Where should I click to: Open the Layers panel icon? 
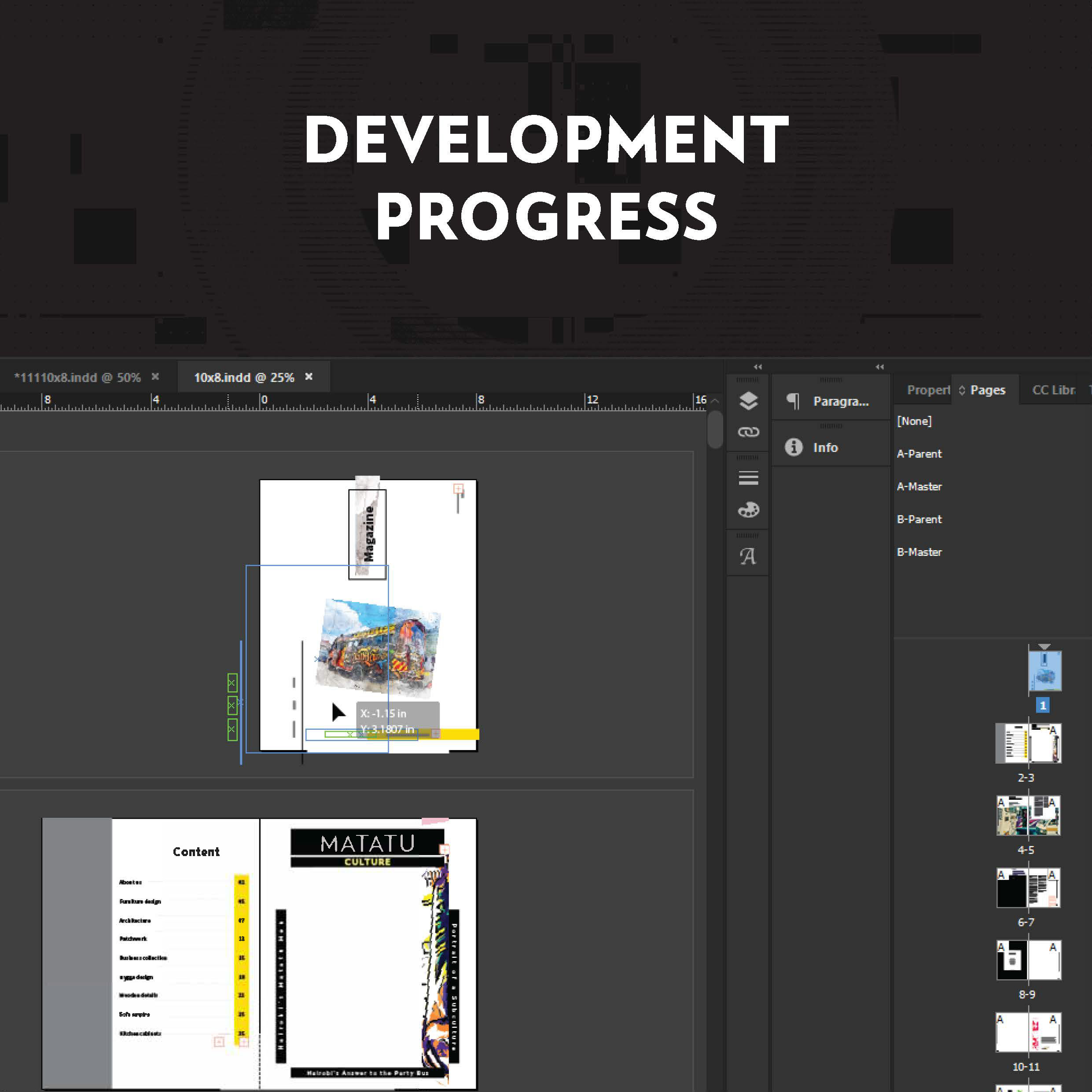[748, 401]
